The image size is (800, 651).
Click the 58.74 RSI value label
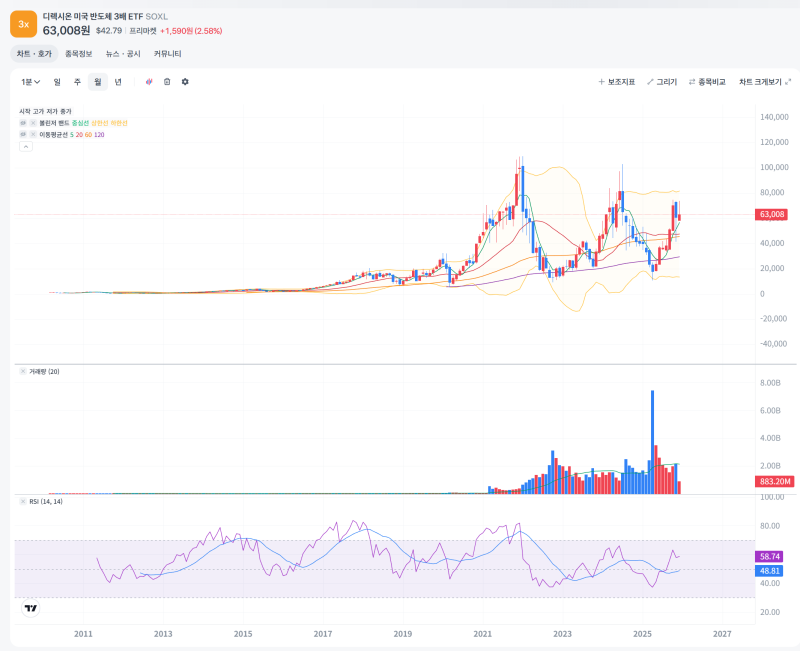click(x=769, y=556)
